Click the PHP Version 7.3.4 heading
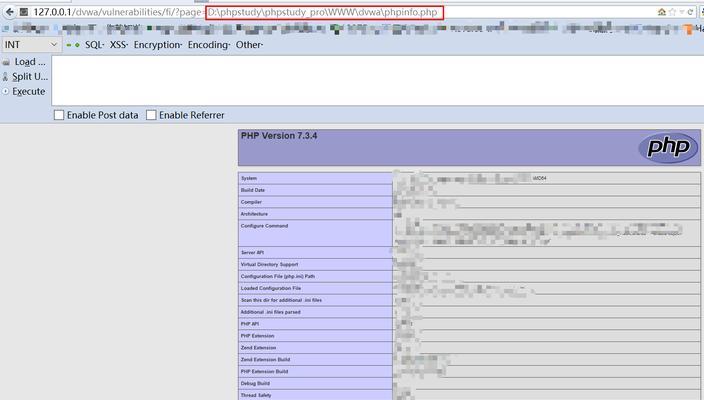Image resolution: width=704 pixels, height=400 pixels. 279,136
